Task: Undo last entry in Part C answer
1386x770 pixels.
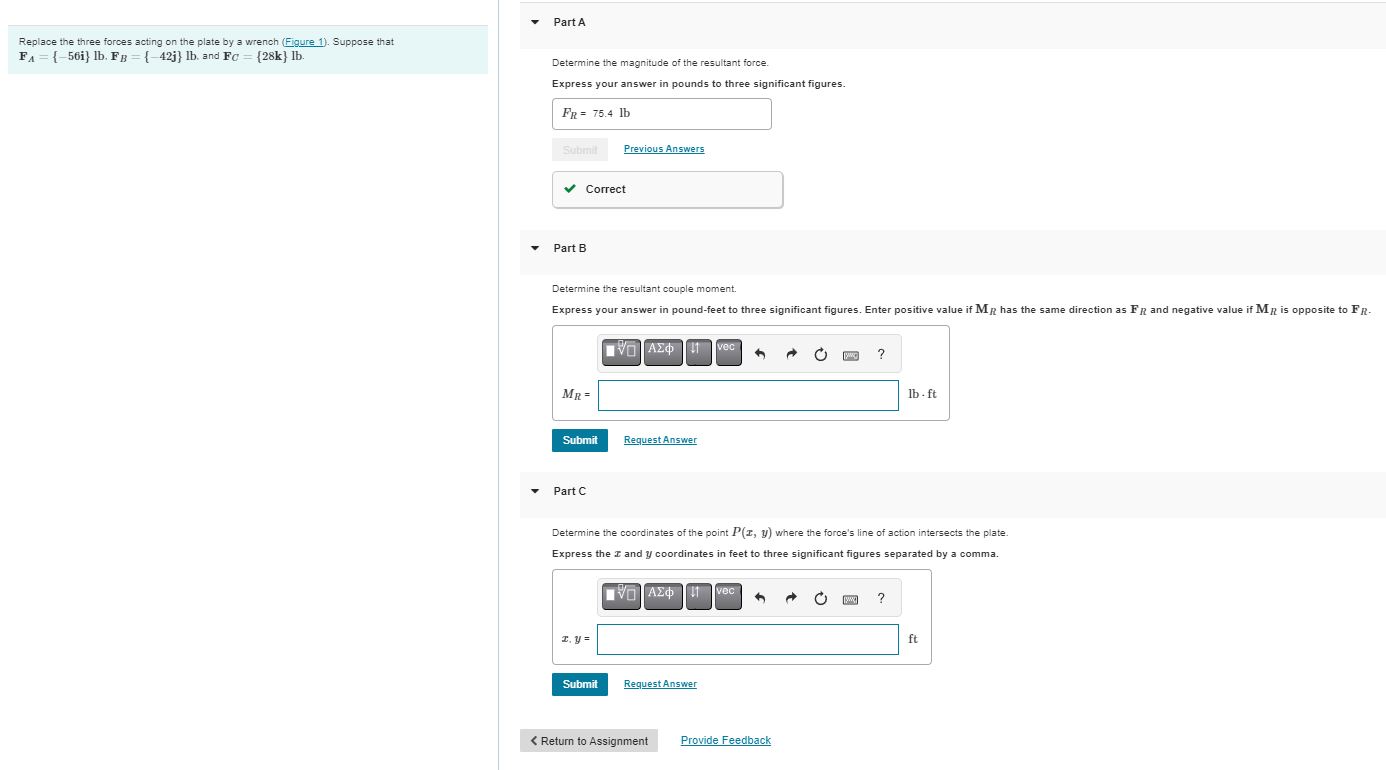Action: pos(760,598)
